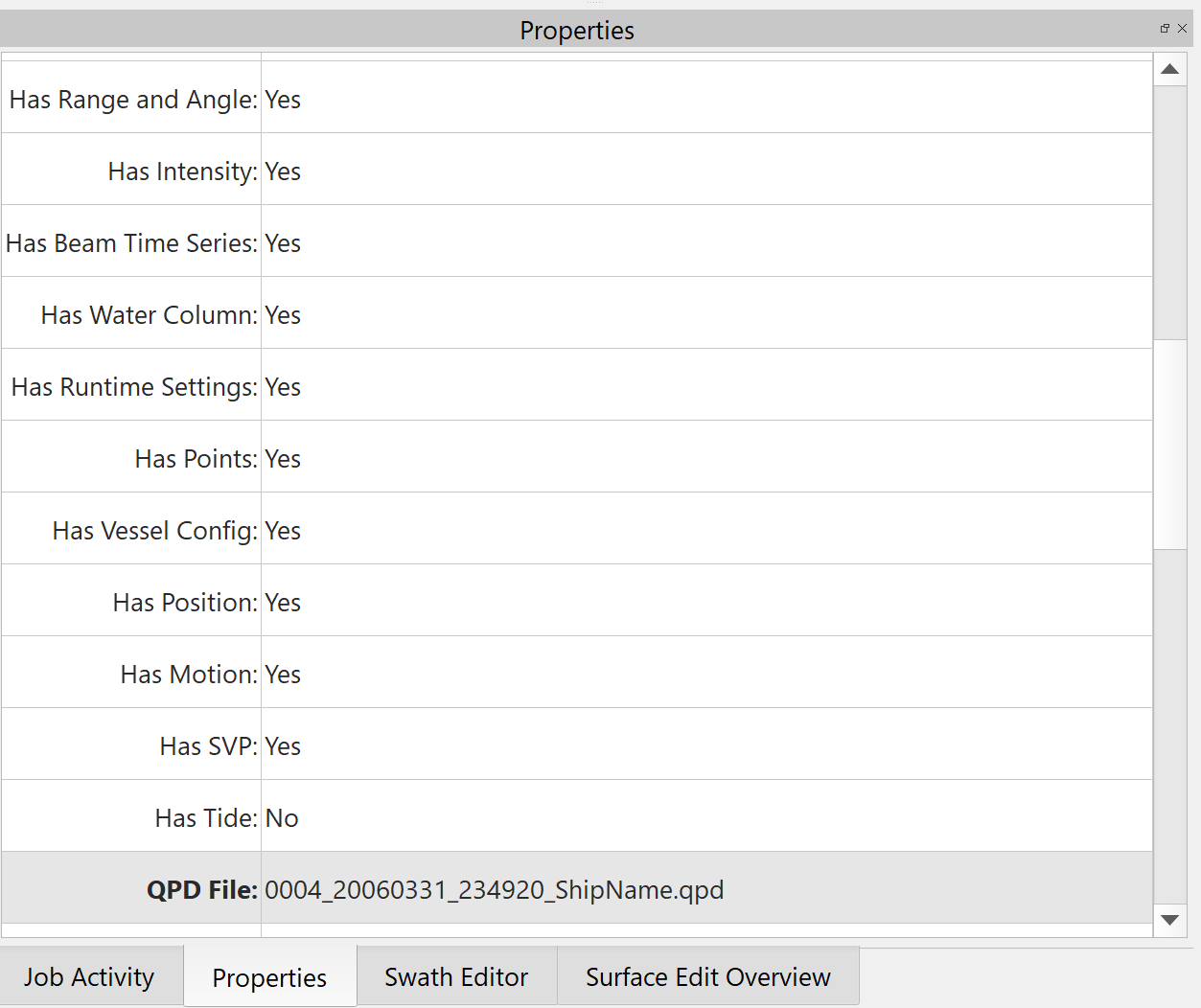Click the Has Runtime Settings value
The width and height of the screenshot is (1201, 1008).
point(283,386)
